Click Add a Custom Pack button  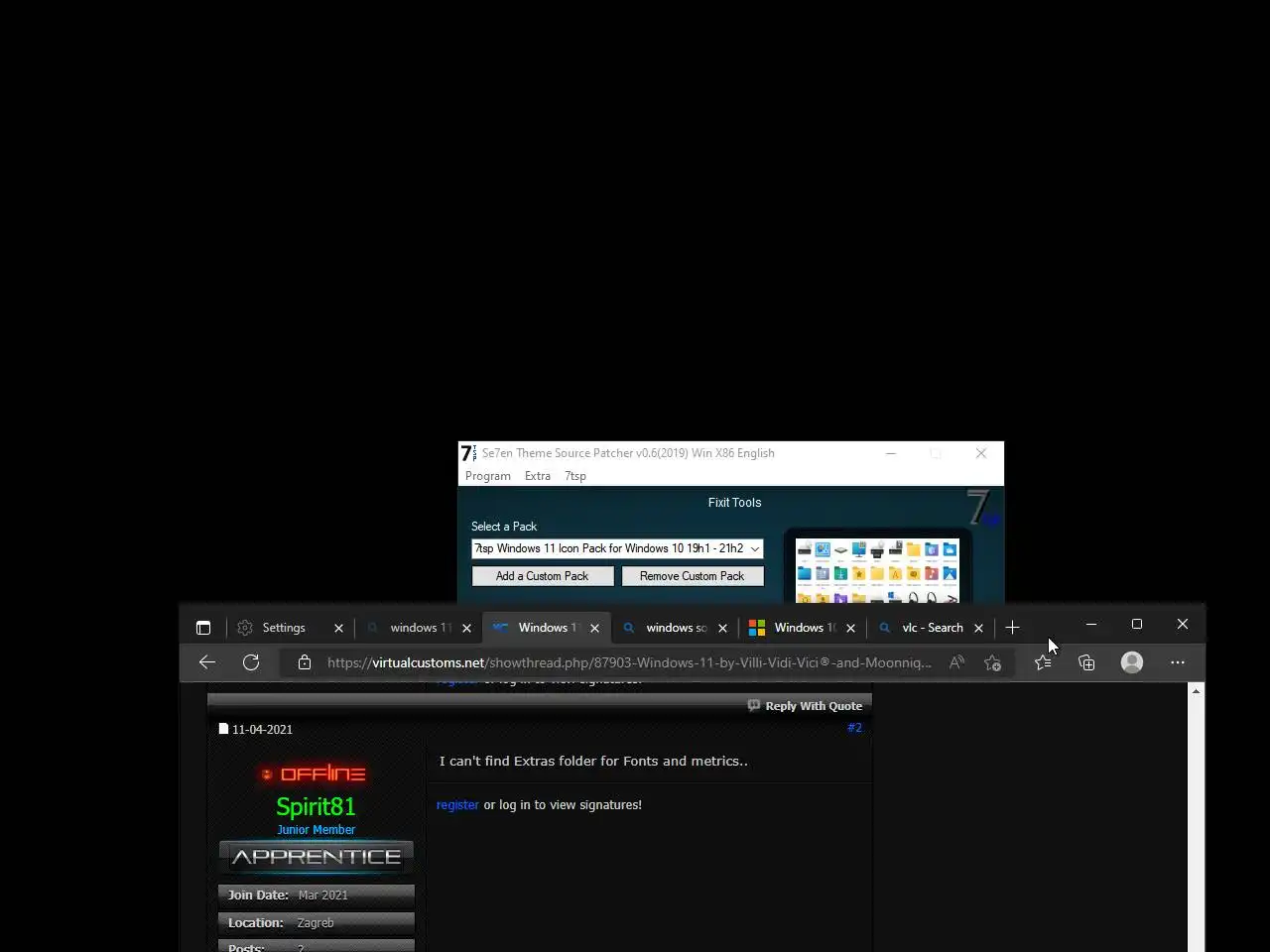(x=542, y=576)
